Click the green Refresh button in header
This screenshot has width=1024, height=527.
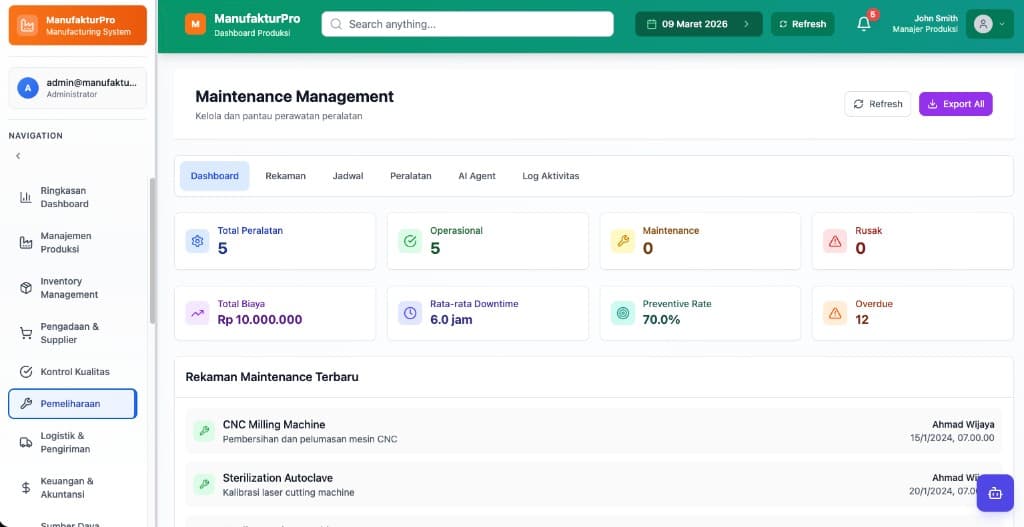(802, 24)
